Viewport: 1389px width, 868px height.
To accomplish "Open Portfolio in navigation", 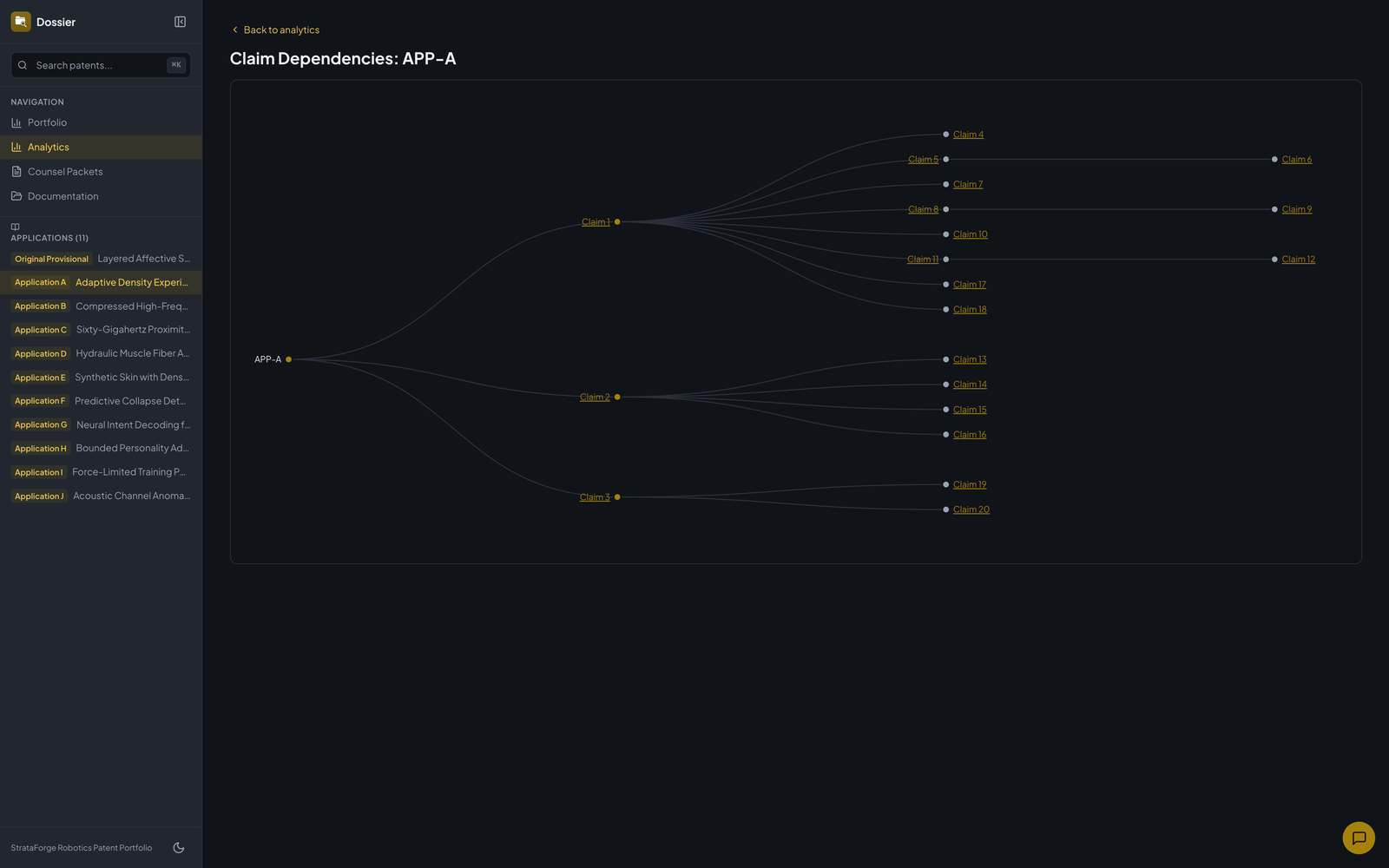I will (101, 122).
